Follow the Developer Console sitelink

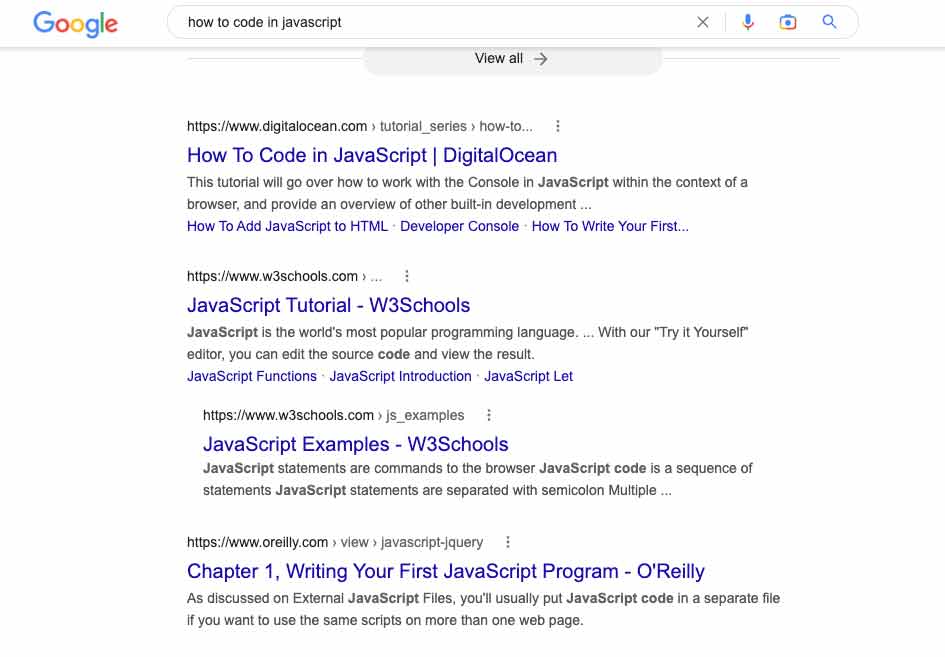(459, 227)
